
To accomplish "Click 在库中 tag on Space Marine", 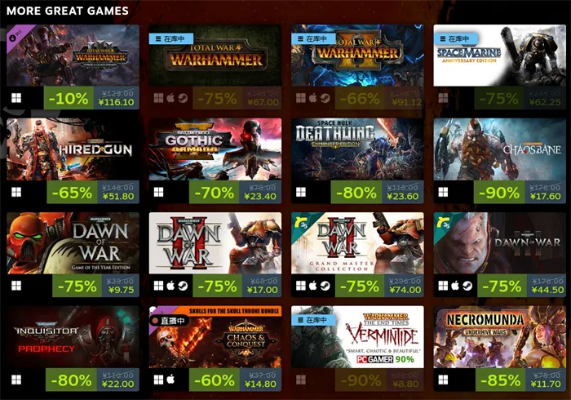I will (455, 39).
